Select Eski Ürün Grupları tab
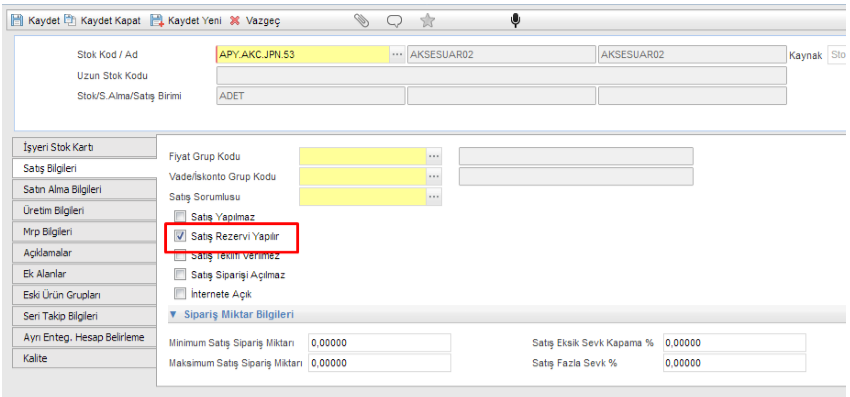 pos(84,295)
